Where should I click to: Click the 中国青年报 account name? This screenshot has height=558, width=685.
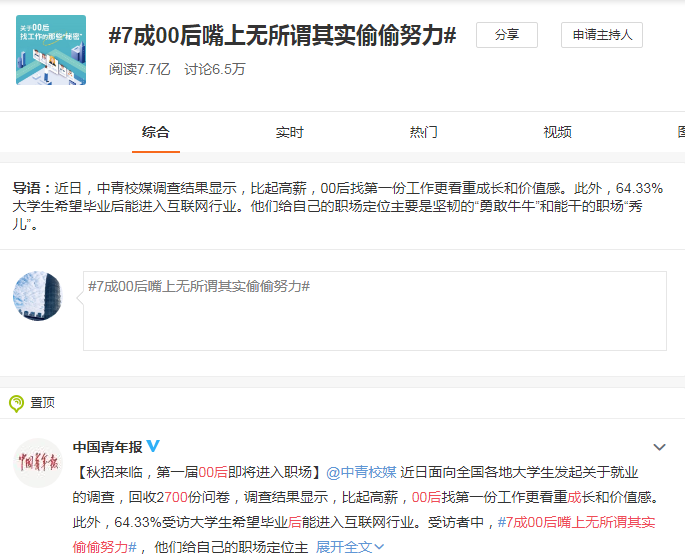coord(108,446)
